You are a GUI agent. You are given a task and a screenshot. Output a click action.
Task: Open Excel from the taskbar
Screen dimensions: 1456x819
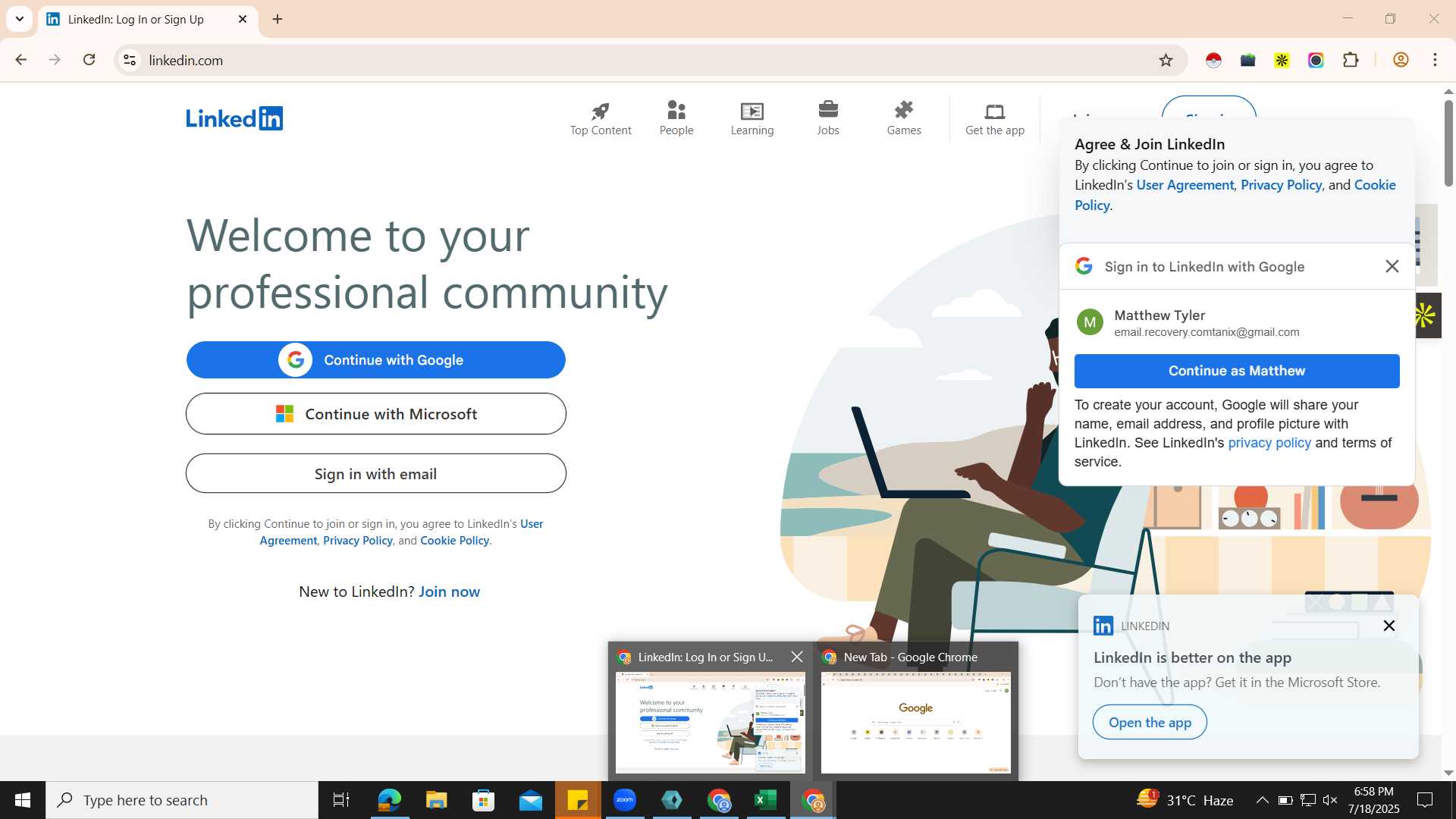coord(765,800)
